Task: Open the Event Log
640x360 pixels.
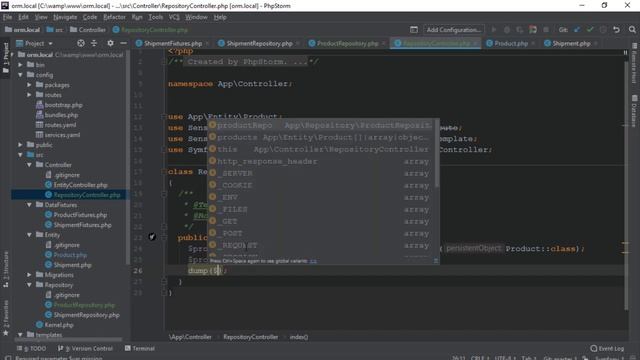Action: pyautogui.click(x=607, y=348)
